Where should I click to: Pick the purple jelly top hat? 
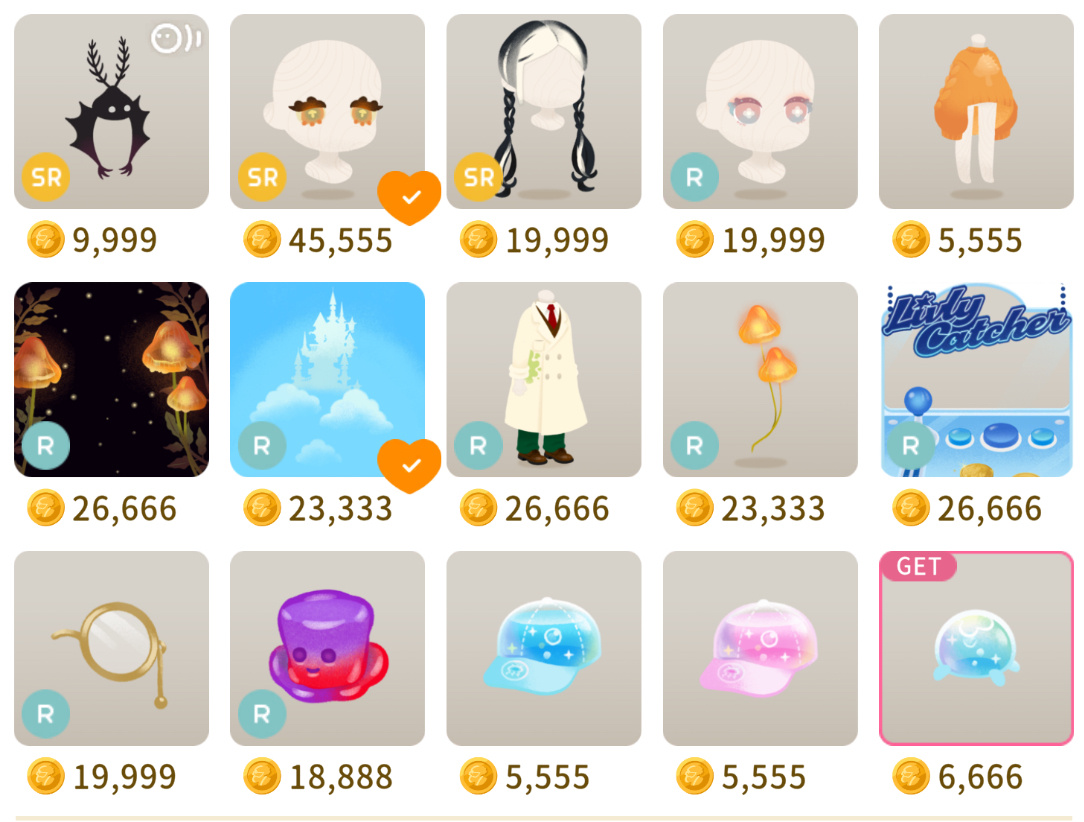pyautogui.click(x=328, y=648)
